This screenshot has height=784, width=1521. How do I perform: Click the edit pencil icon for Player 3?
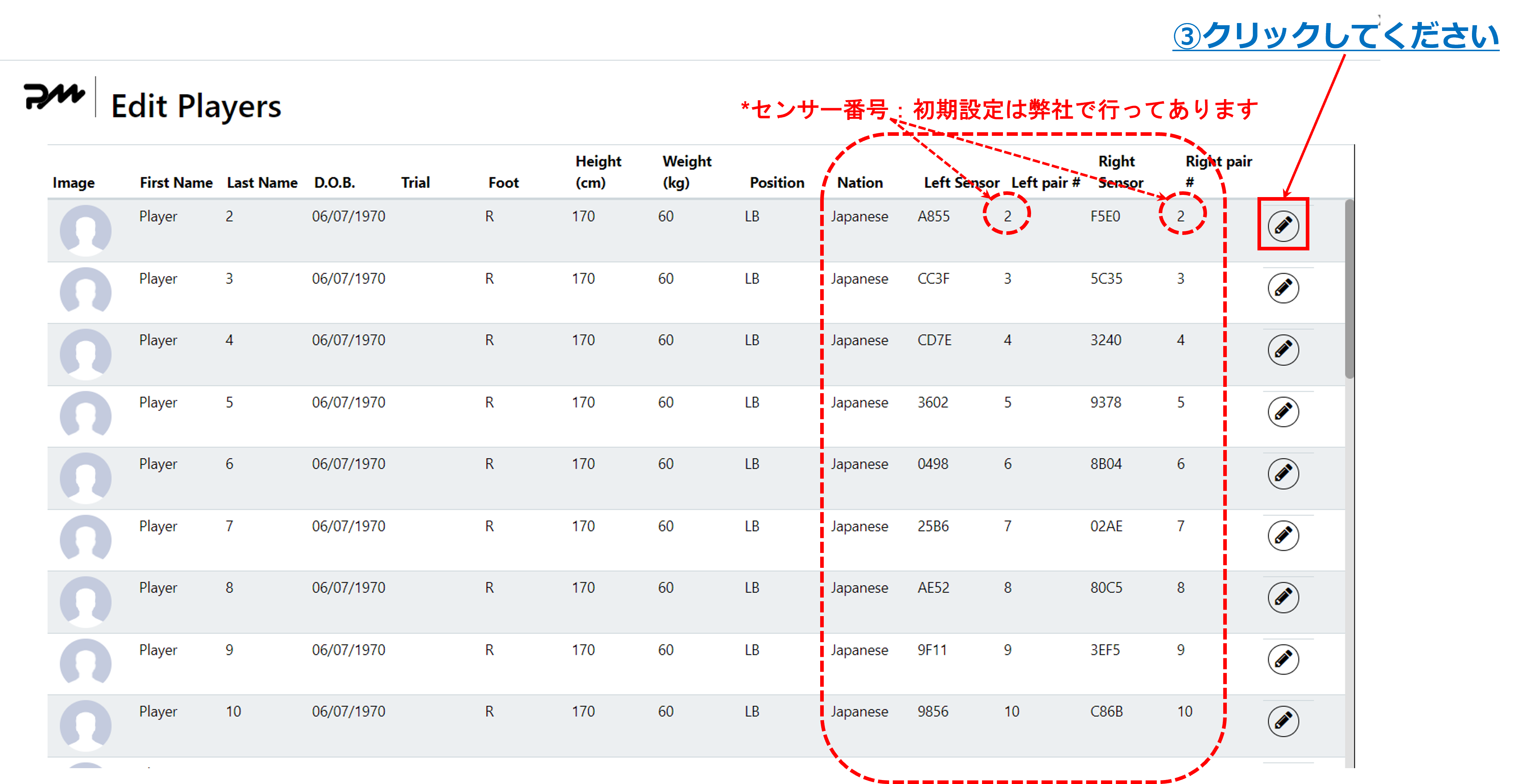pos(1282,288)
